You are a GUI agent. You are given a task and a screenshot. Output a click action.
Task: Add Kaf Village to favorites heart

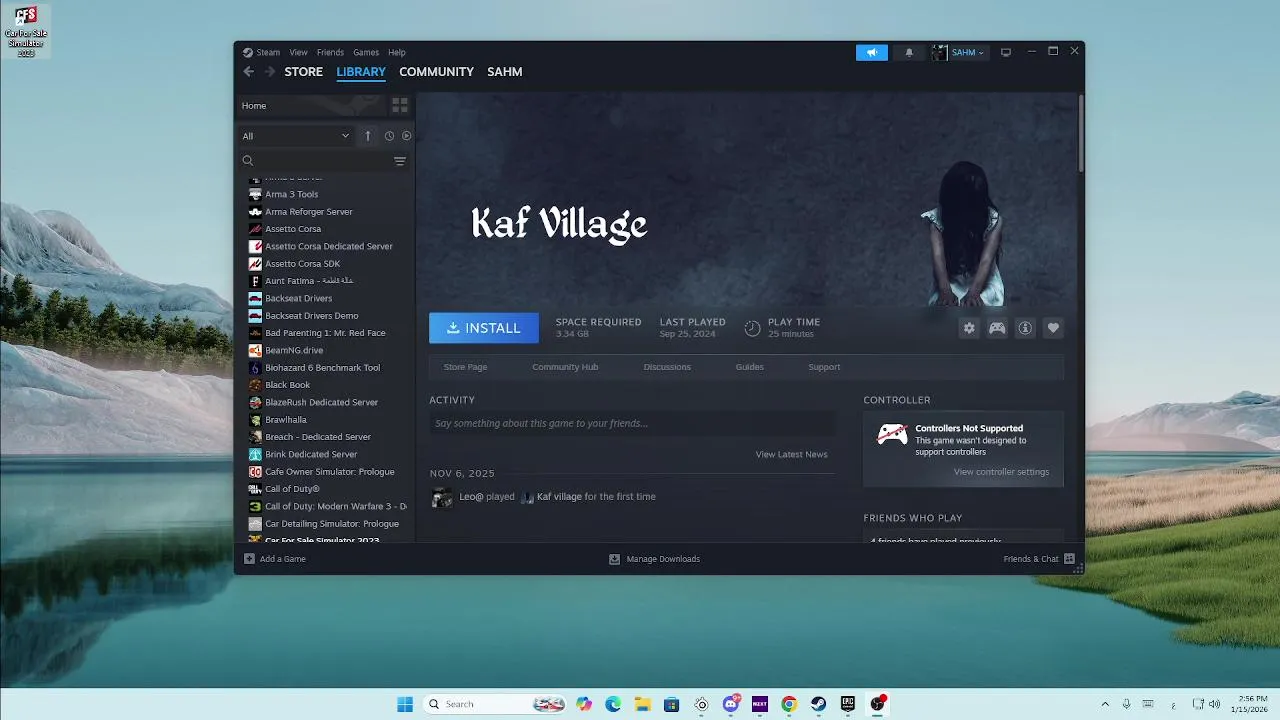coord(1052,328)
